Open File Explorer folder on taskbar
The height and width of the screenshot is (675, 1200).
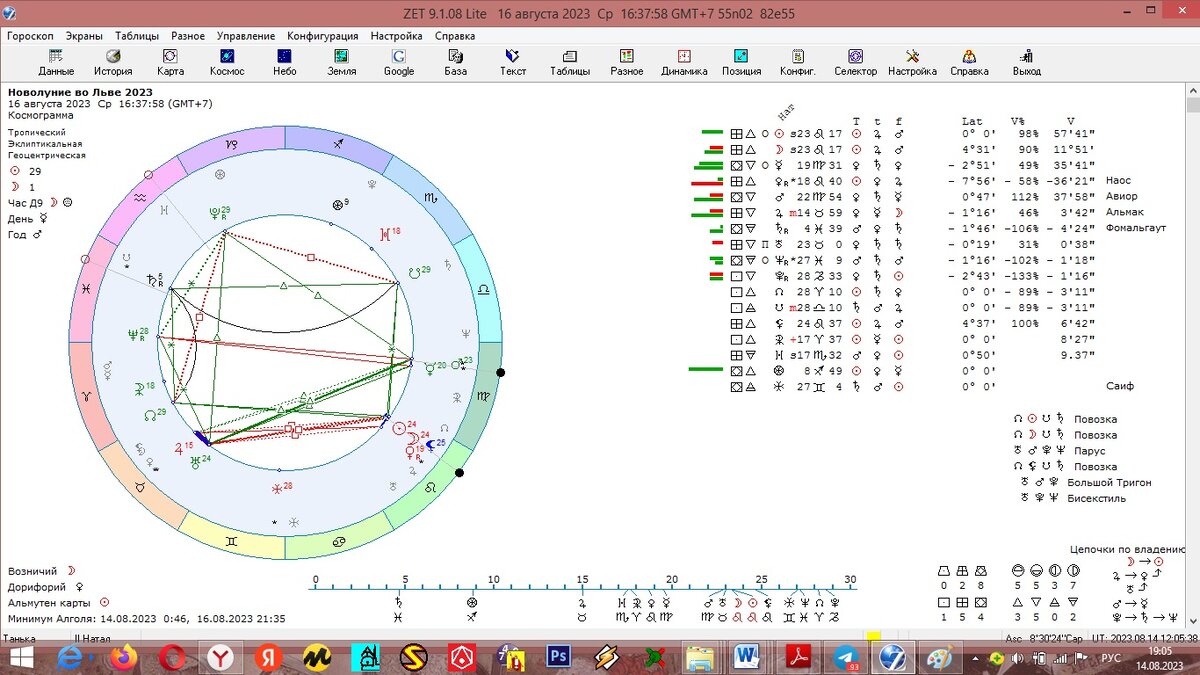pyautogui.click(x=701, y=658)
